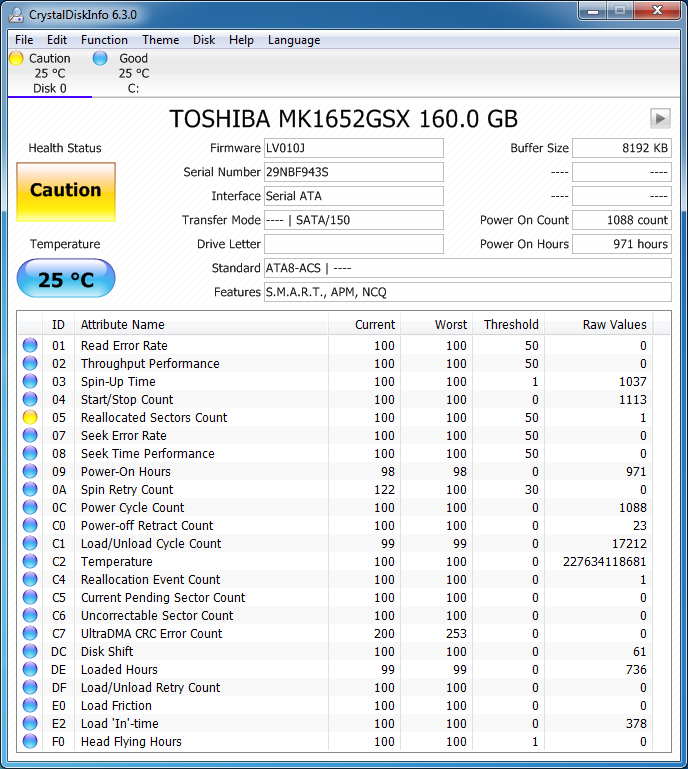Click blue status icon for Power Cycle Count
Viewport: 688px width, 769px height.
point(30,507)
